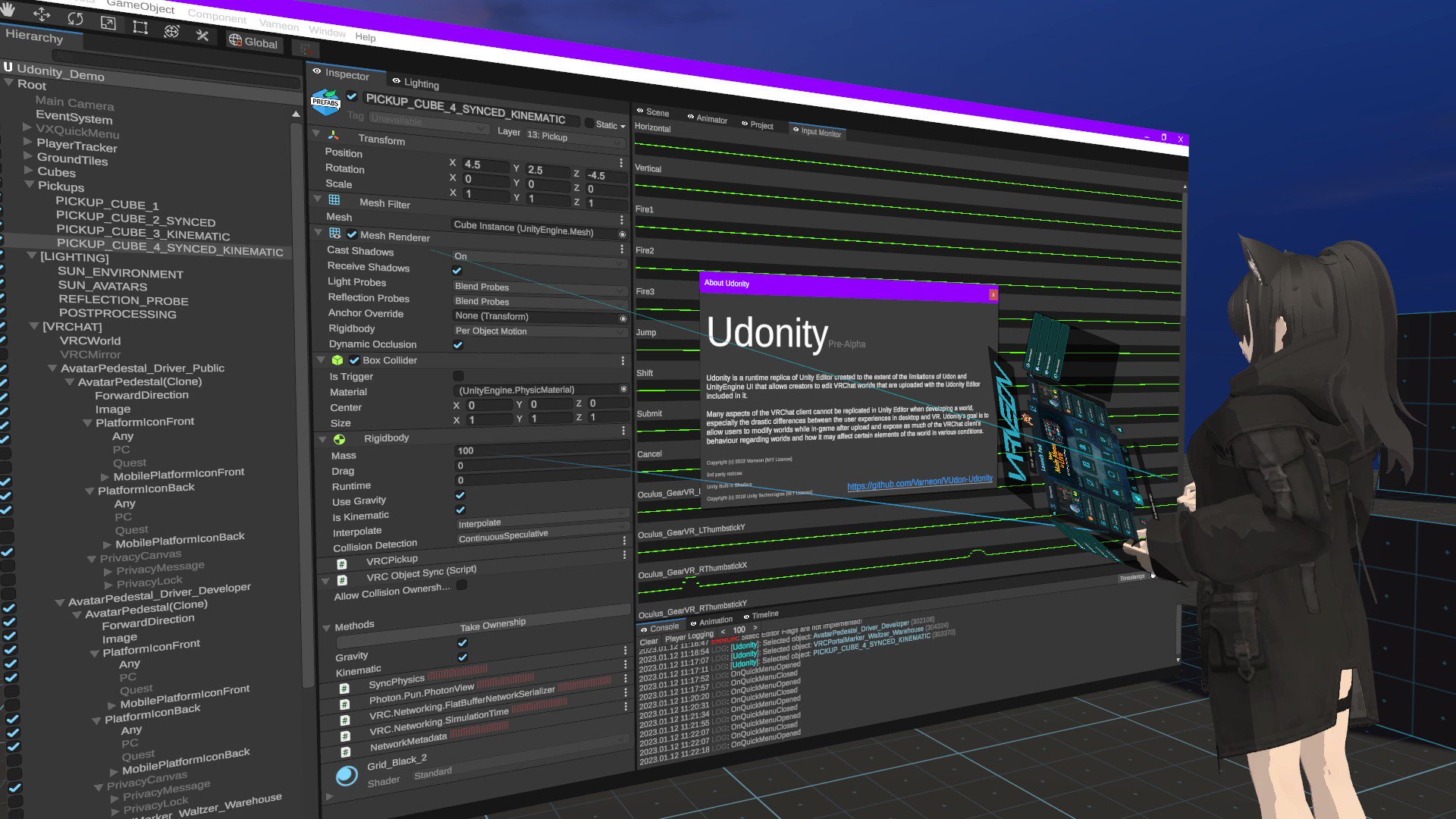Select the Scale tool icon
This screenshot has height=819, width=1456.
pyautogui.click(x=108, y=23)
